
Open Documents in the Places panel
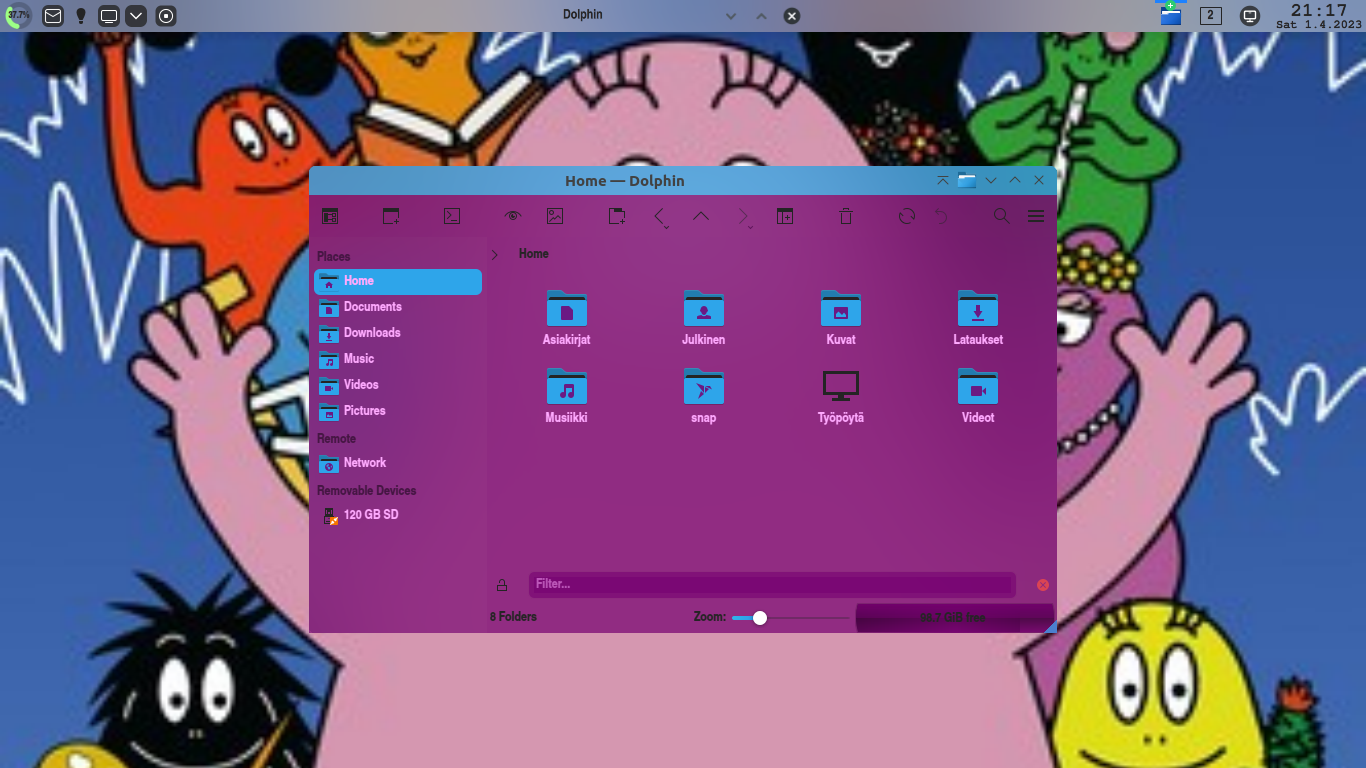click(398, 308)
